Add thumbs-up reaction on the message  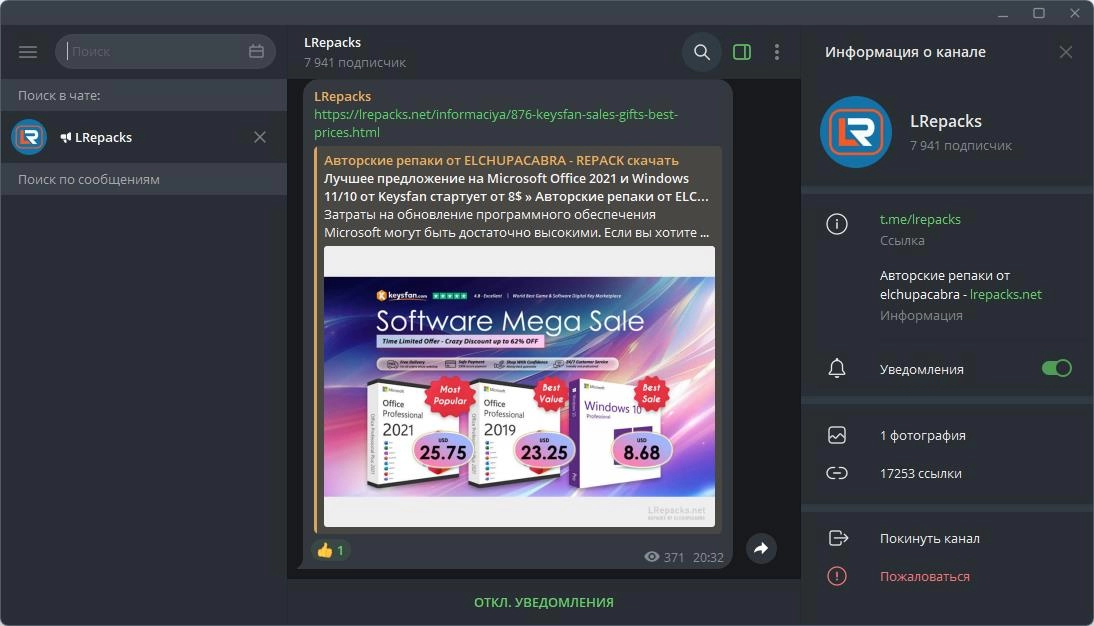[330, 550]
